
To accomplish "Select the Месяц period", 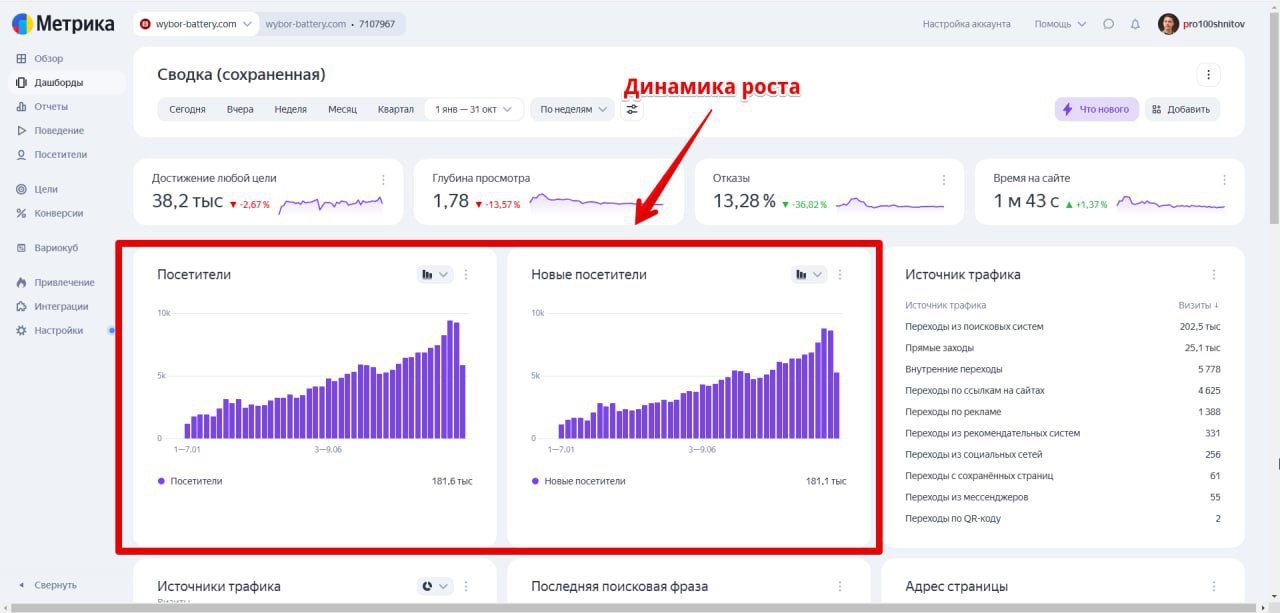I will pos(342,109).
